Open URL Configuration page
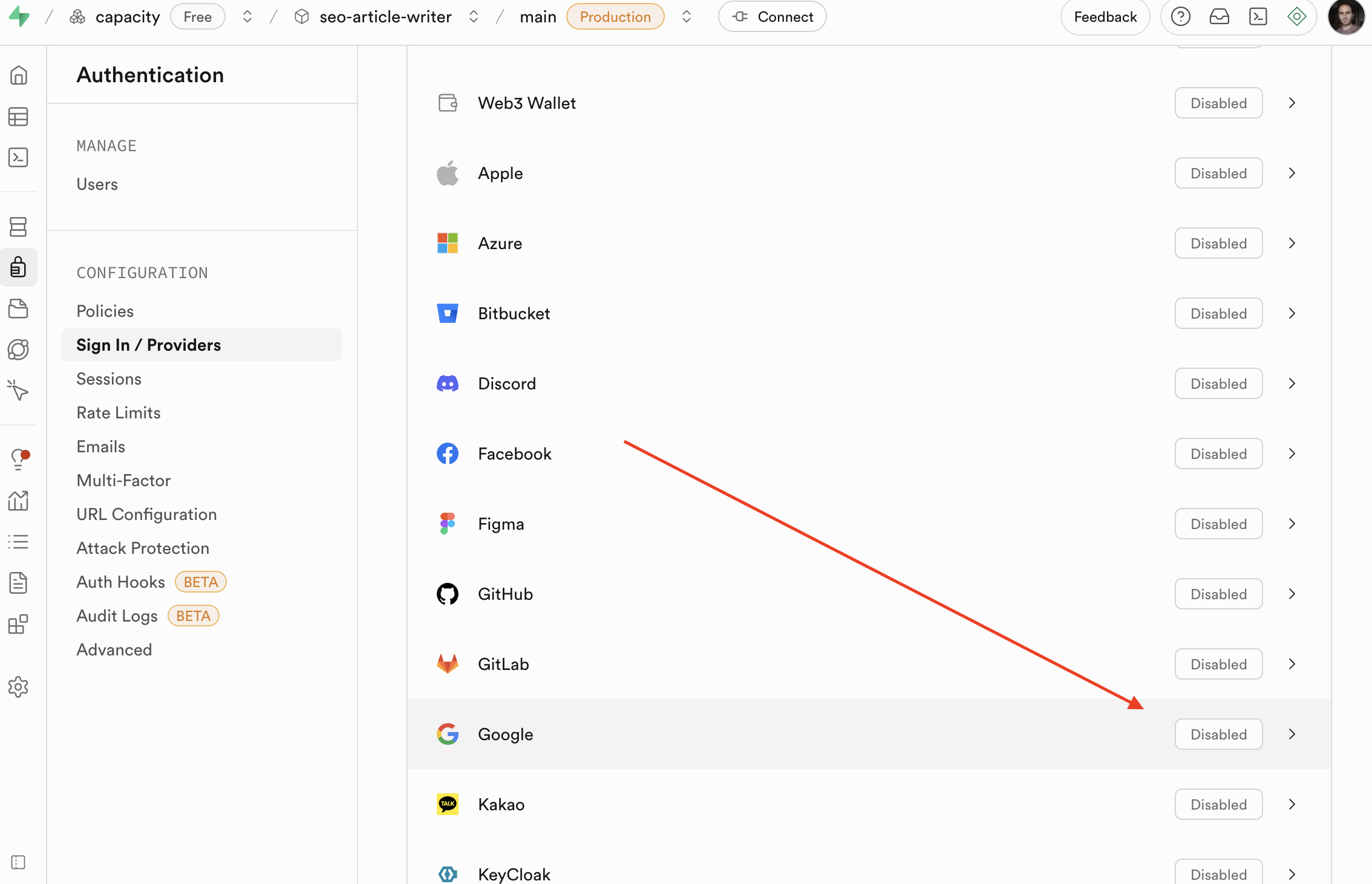1372x884 pixels. click(146, 515)
